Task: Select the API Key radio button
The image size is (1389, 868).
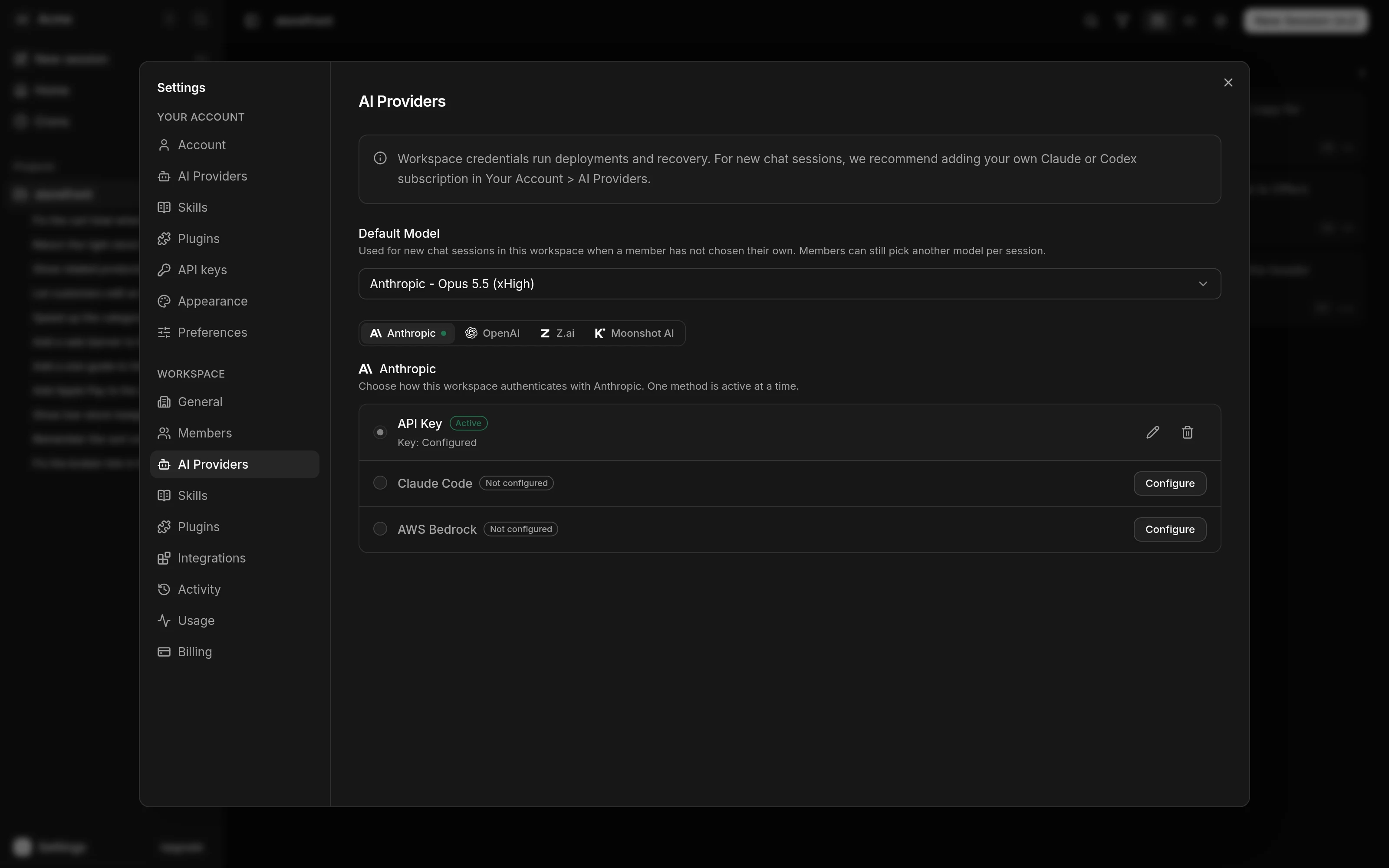Action: 380,432
